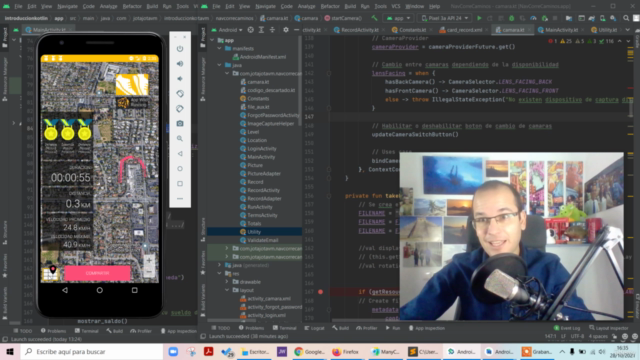
Task: Open the Refactor menu in right window
Action: click(x=330, y=7)
